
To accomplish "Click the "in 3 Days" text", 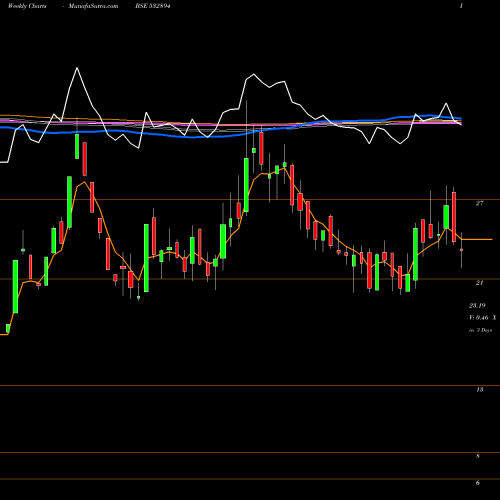I will 480,330.
